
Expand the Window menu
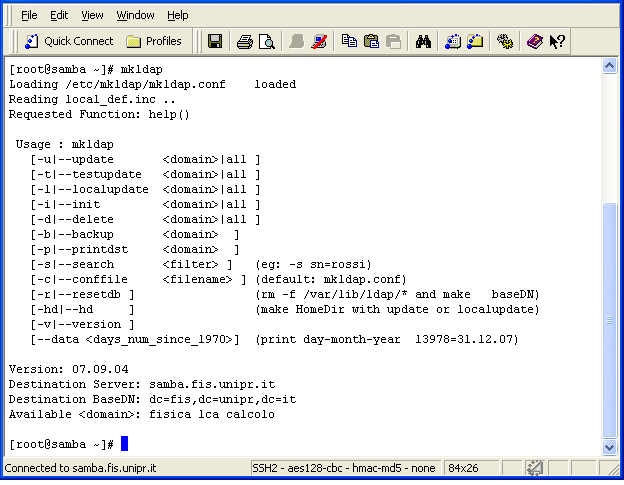135,15
